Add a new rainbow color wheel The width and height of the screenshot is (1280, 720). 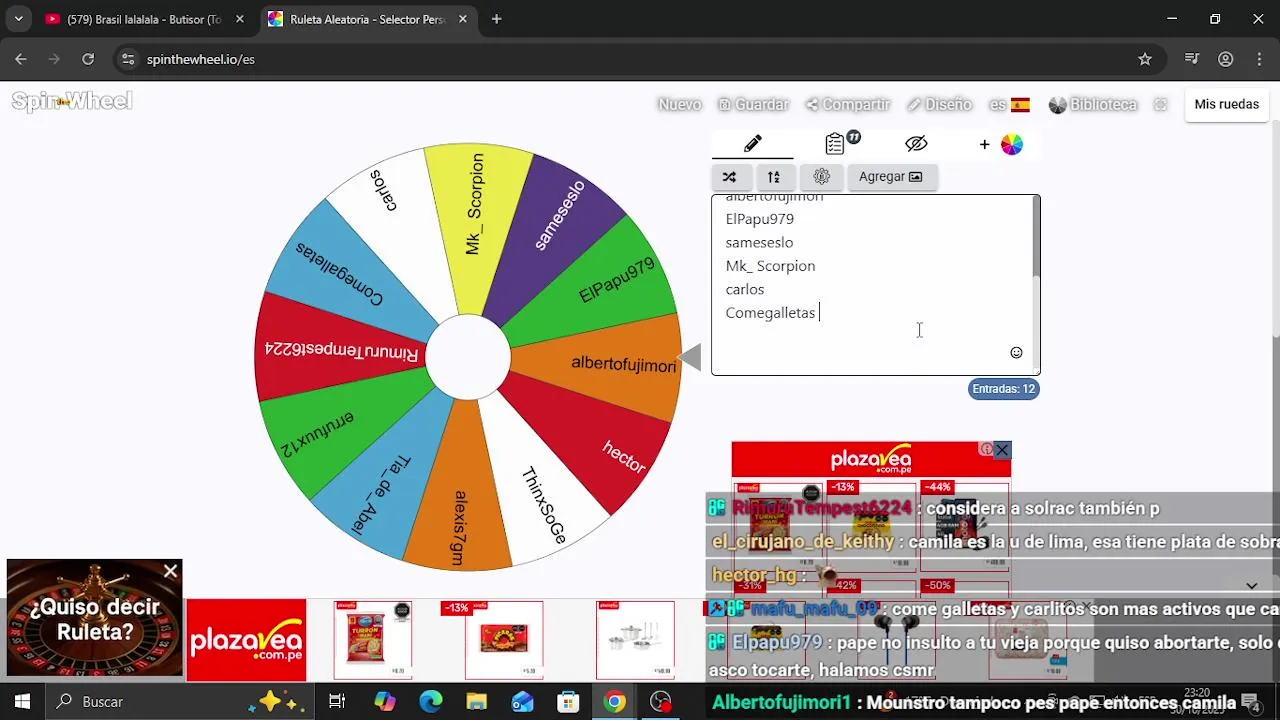coord(1003,145)
